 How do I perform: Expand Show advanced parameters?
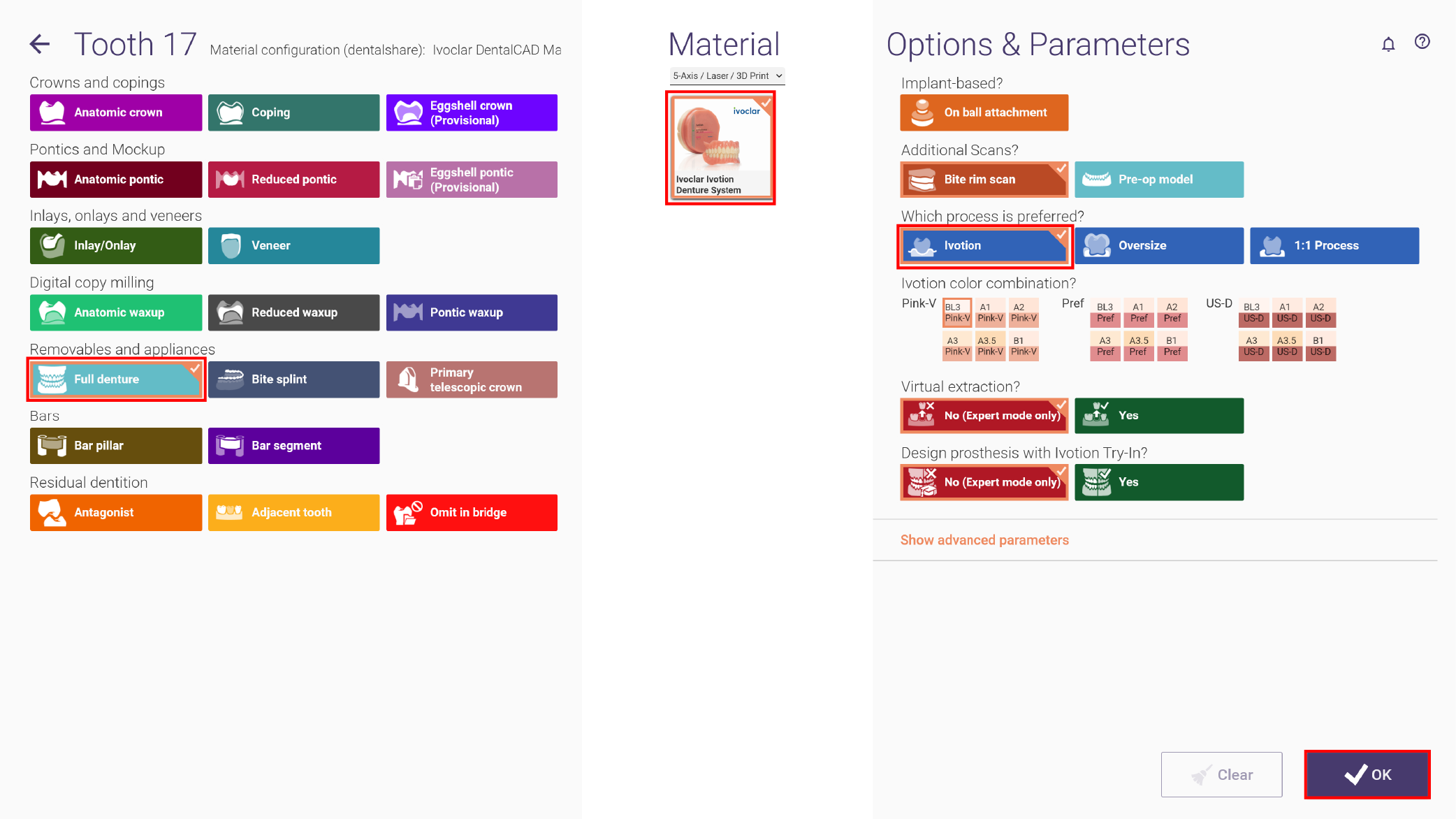tap(984, 540)
